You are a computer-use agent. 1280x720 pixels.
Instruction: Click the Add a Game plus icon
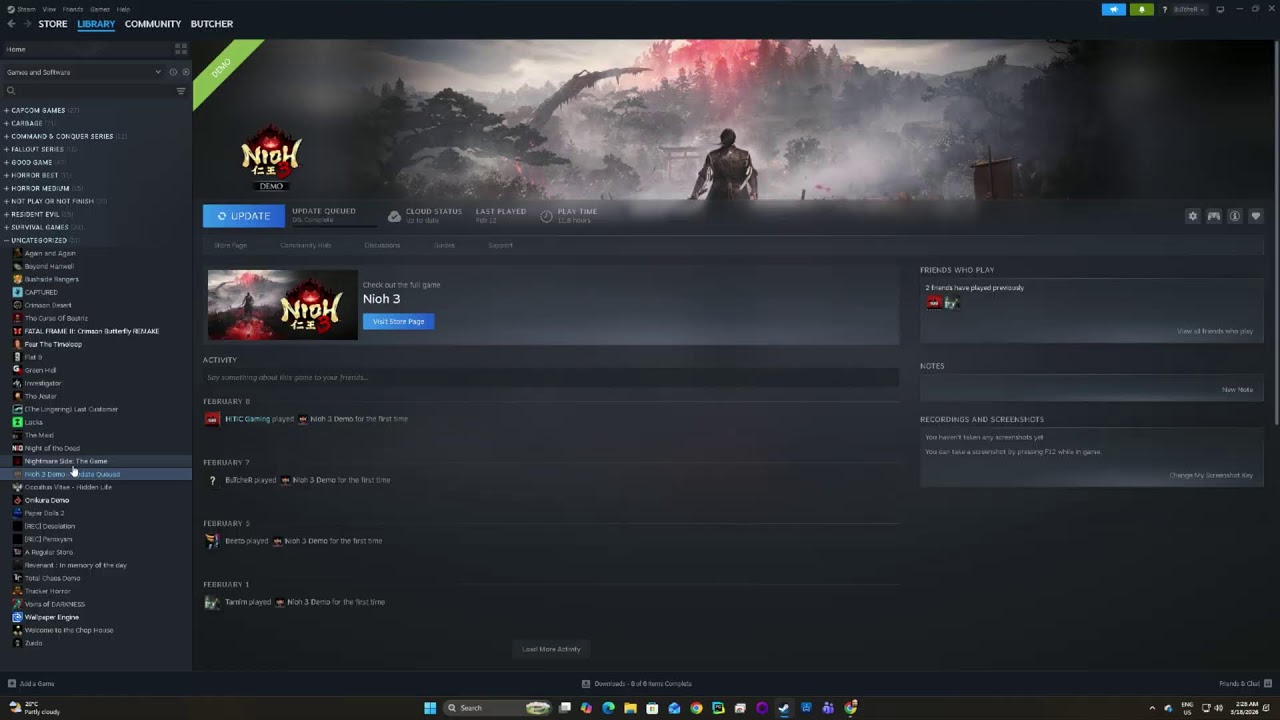coord(12,684)
